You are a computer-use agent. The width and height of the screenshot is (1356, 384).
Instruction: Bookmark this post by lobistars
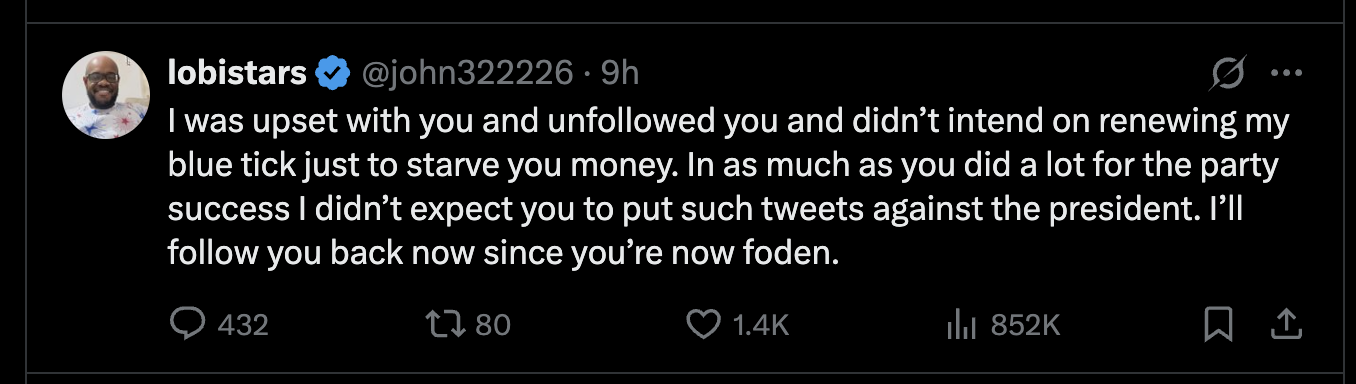point(1217,324)
